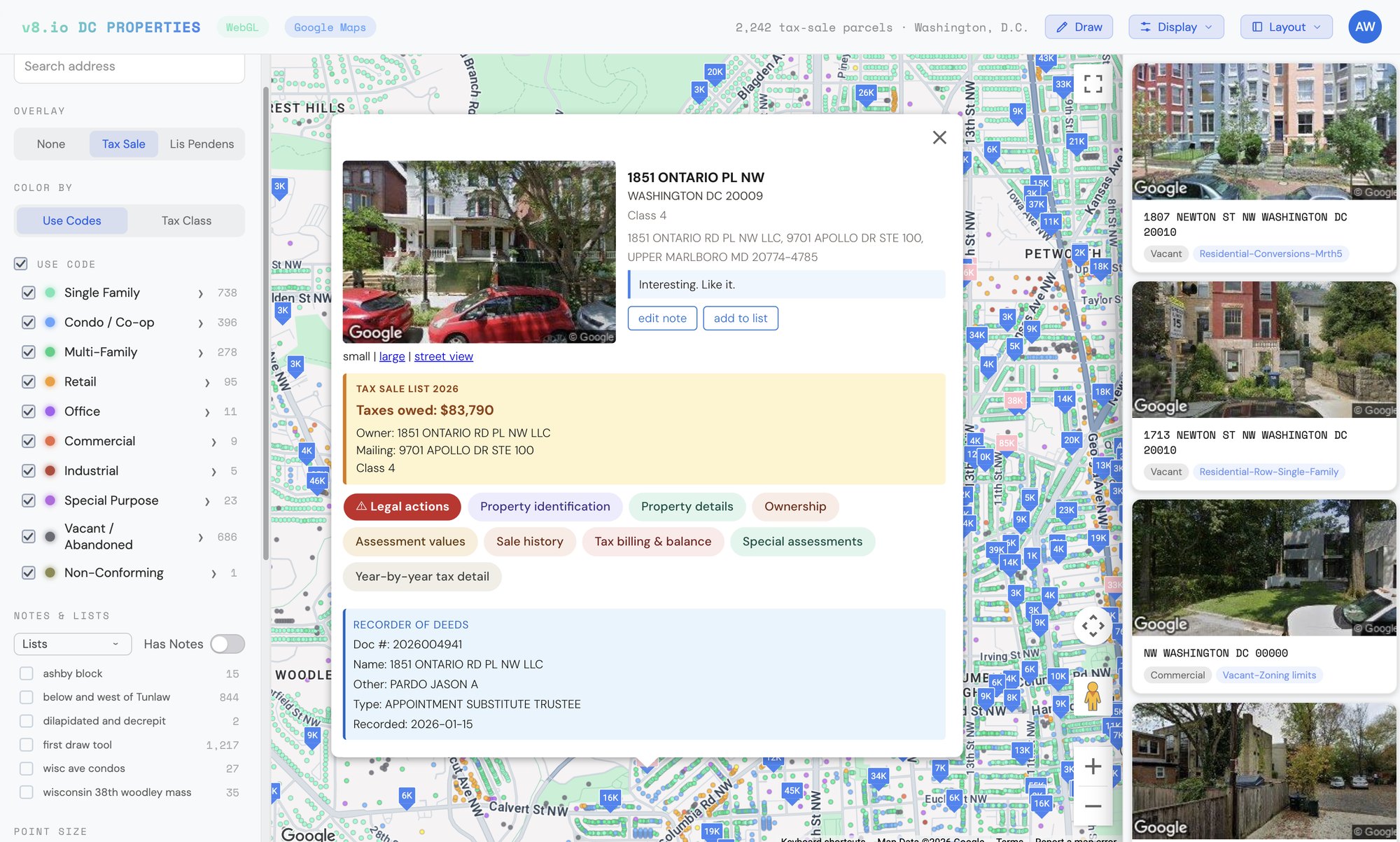The width and height of the screenshot is (1400, 842).
Task: Open the Display dropdown
Action: 1176,27
